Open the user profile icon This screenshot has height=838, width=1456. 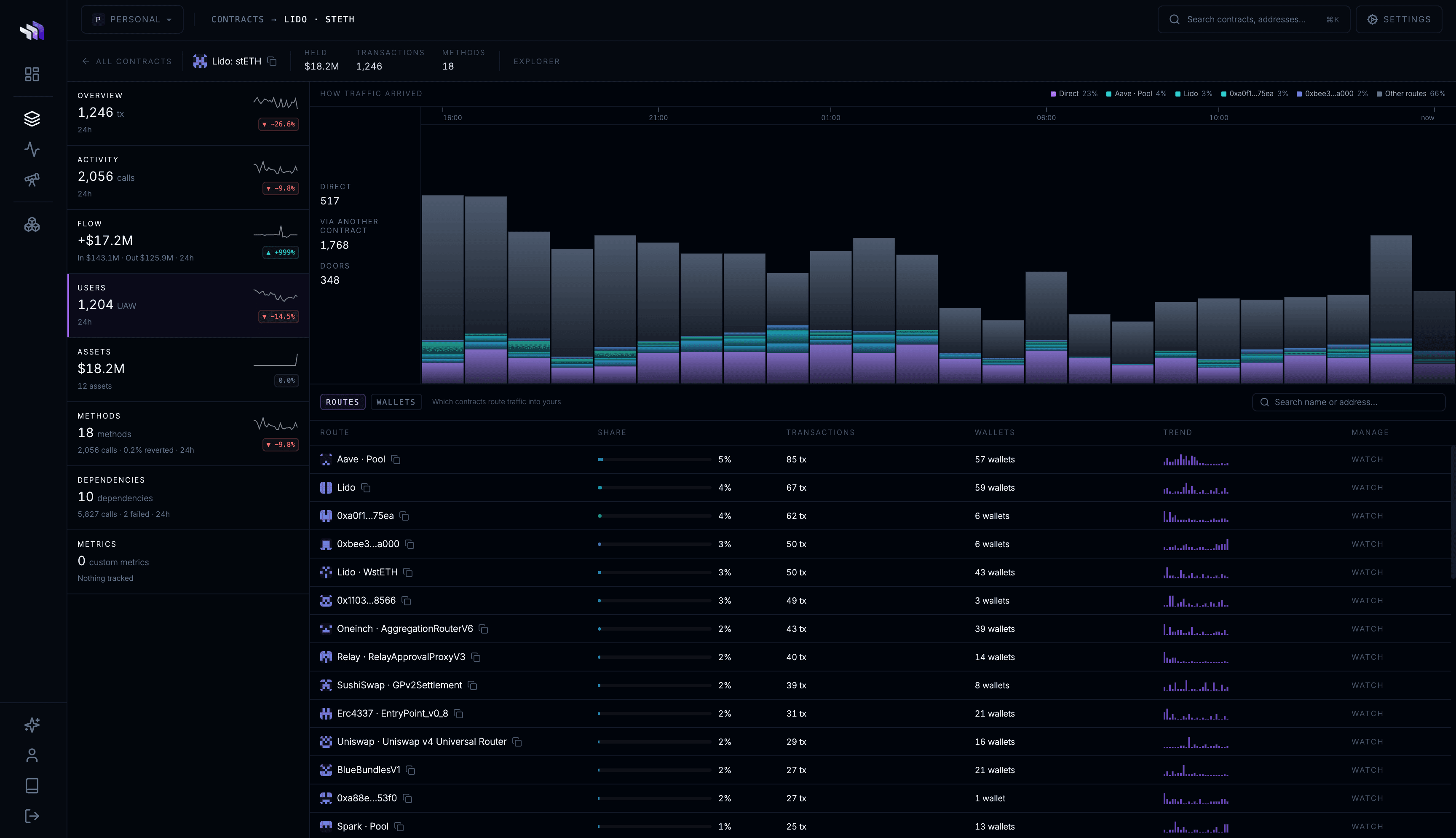click(32, 755)
